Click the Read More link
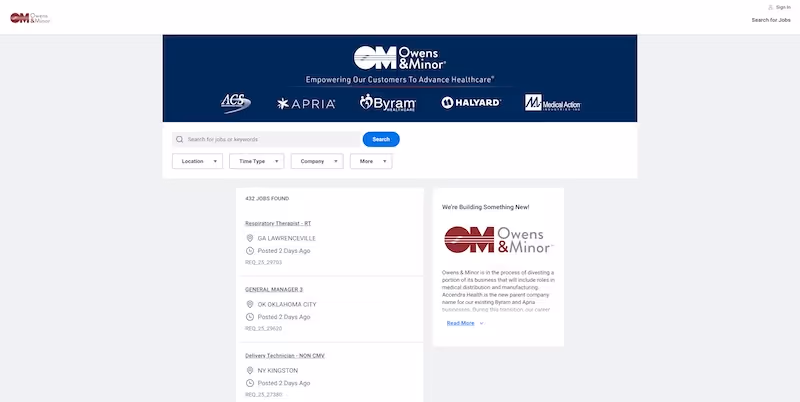800x402 pixels. coord(460,323)
